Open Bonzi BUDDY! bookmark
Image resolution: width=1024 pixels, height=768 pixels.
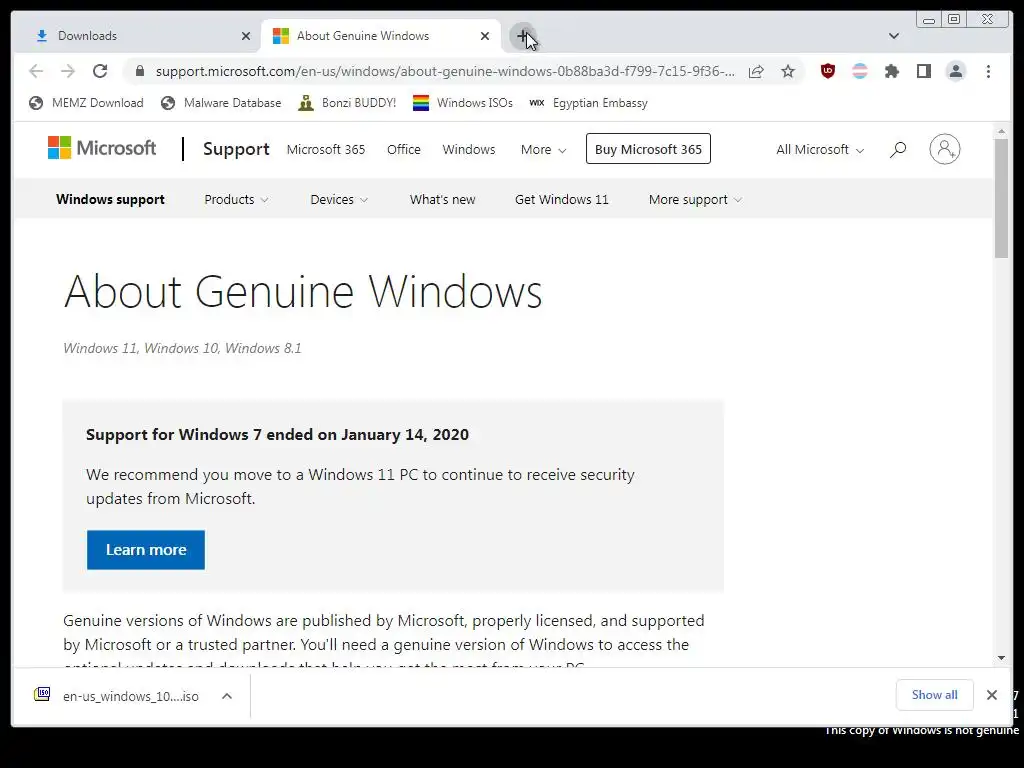click(347, 103)
